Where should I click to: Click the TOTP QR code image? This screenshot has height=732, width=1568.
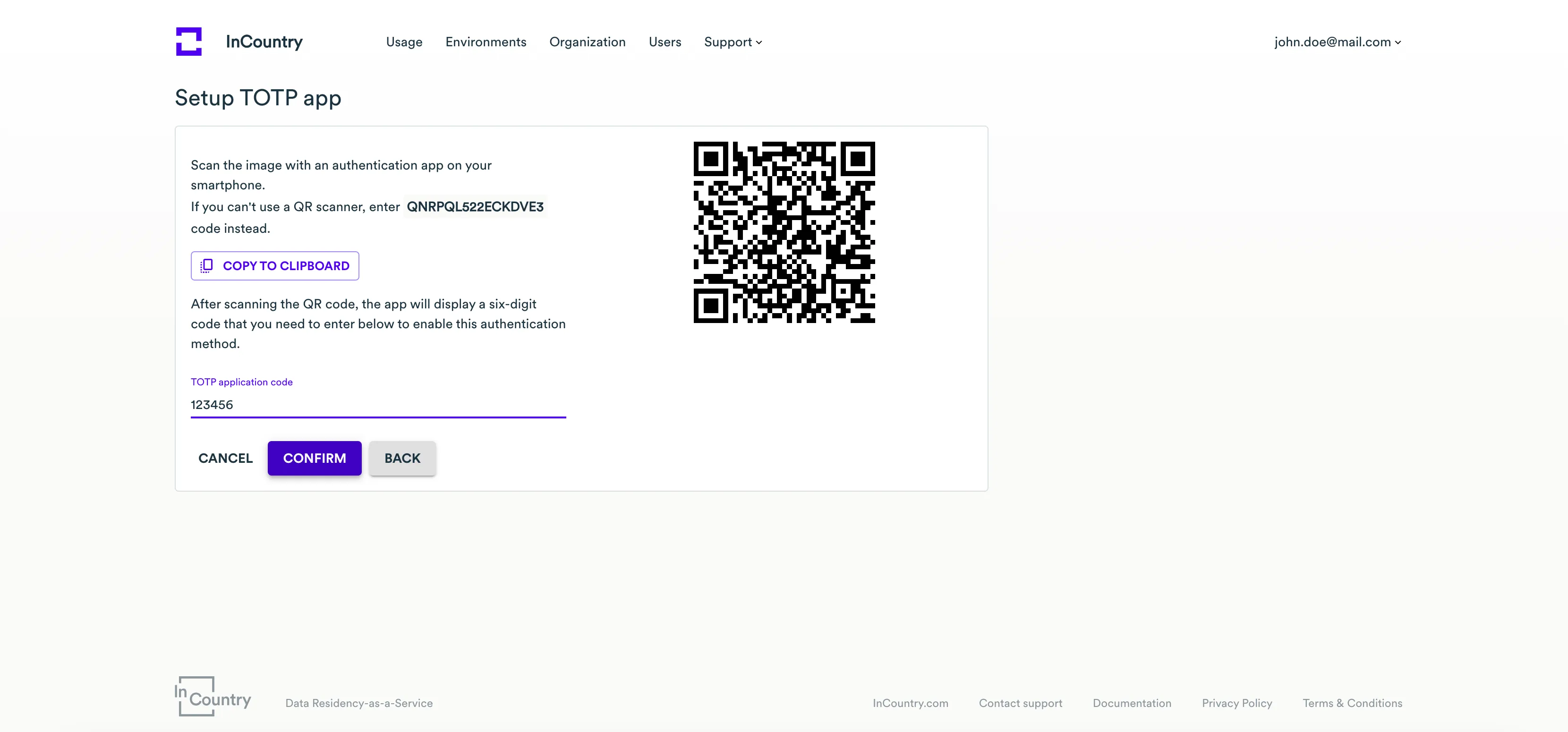click(784, 232)
